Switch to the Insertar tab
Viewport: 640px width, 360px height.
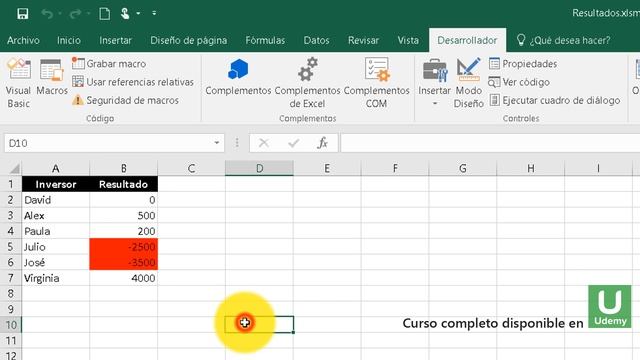116,40
